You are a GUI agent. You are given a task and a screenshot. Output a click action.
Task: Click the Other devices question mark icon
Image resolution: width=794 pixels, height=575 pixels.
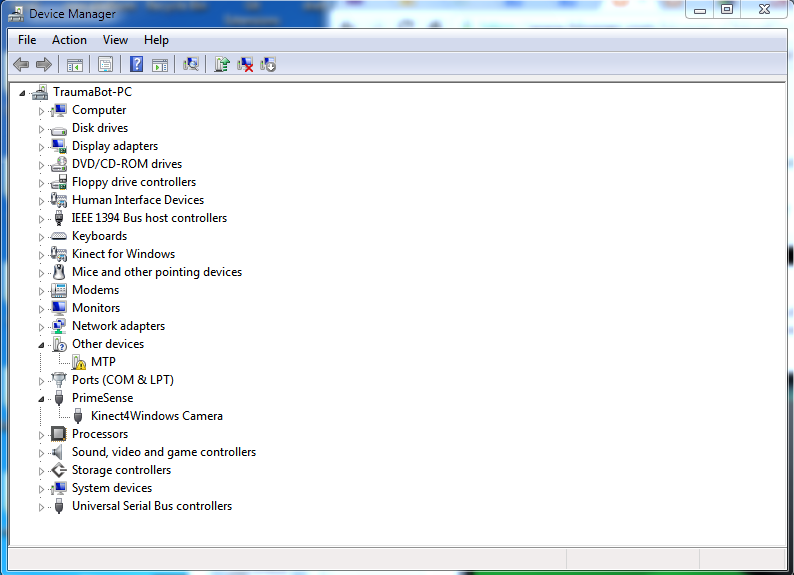(x=59, y=344)
